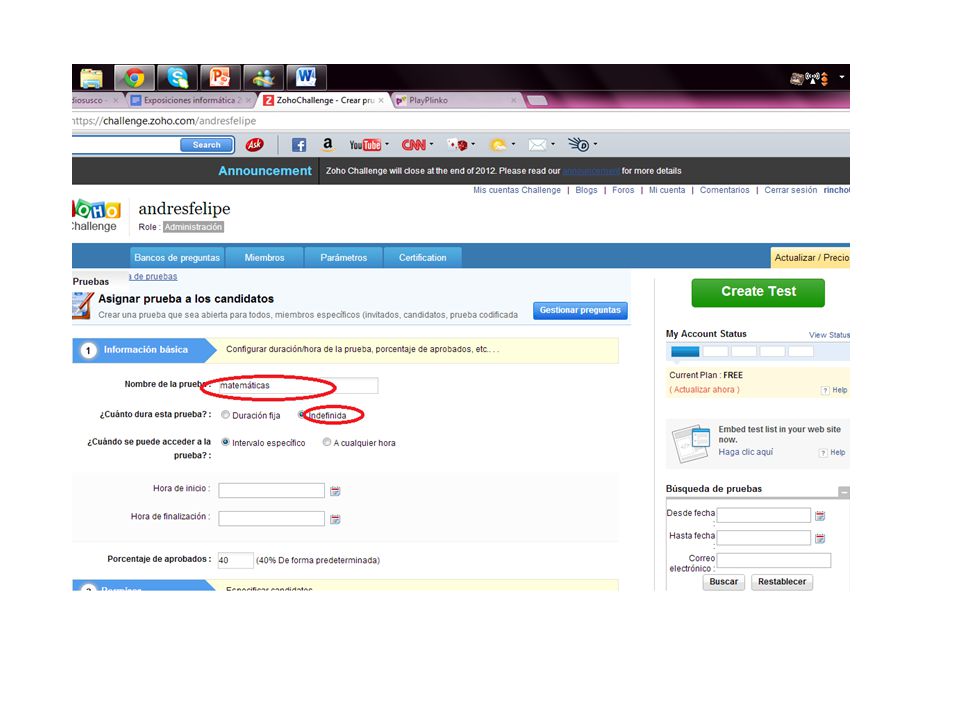
Task: Click the dice games toolbar icon
Action: click(x=457, y=145)
